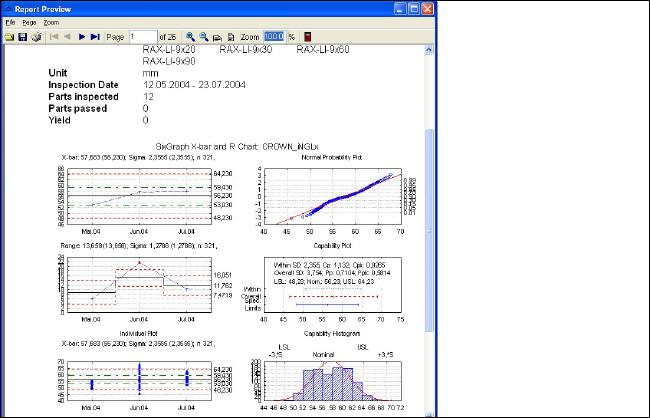Jump to the last report page
This screenshot has width=650, height=418.
(x=95, y=36)
